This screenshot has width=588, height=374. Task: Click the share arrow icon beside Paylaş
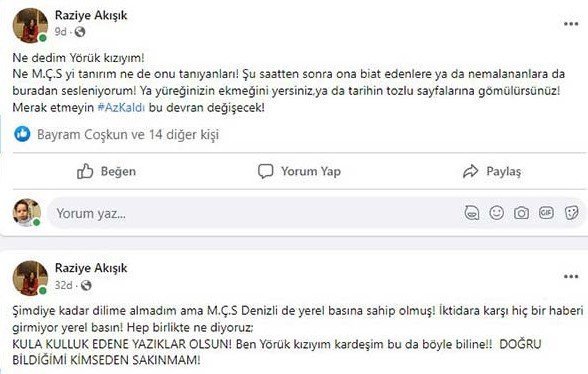point(470,171)
